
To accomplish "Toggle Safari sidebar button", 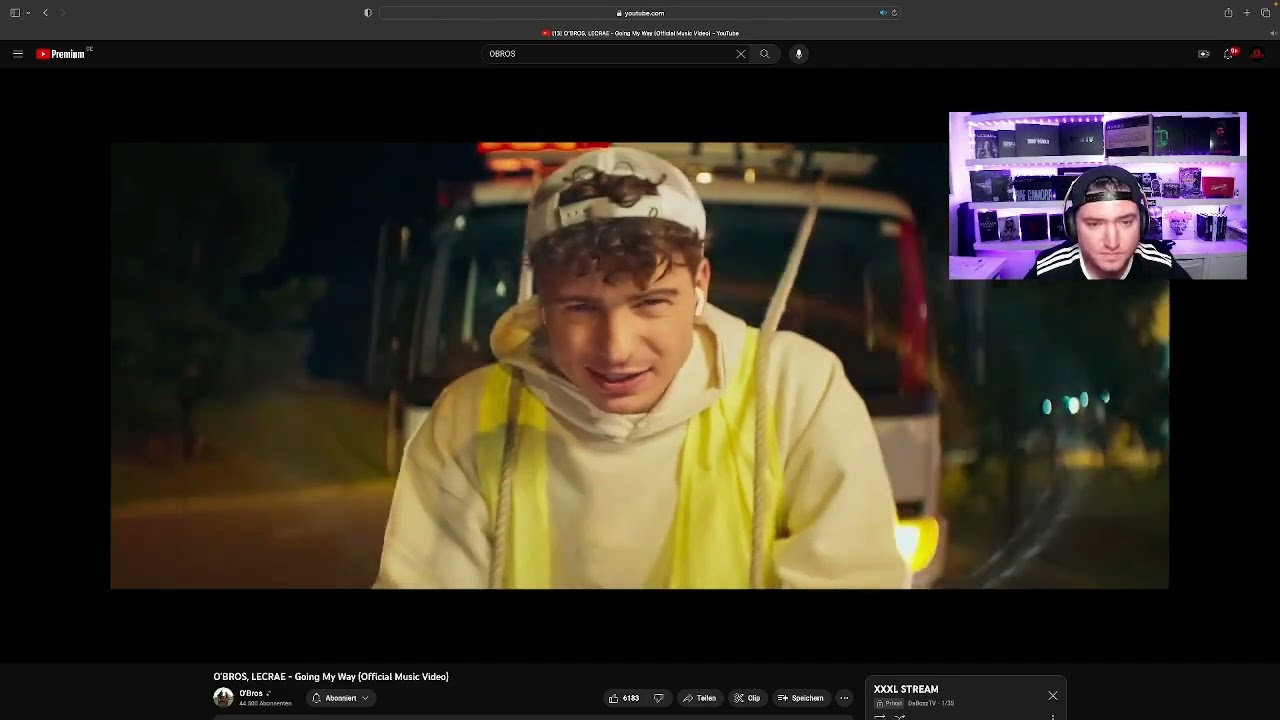I will click(x=15, y=13).
